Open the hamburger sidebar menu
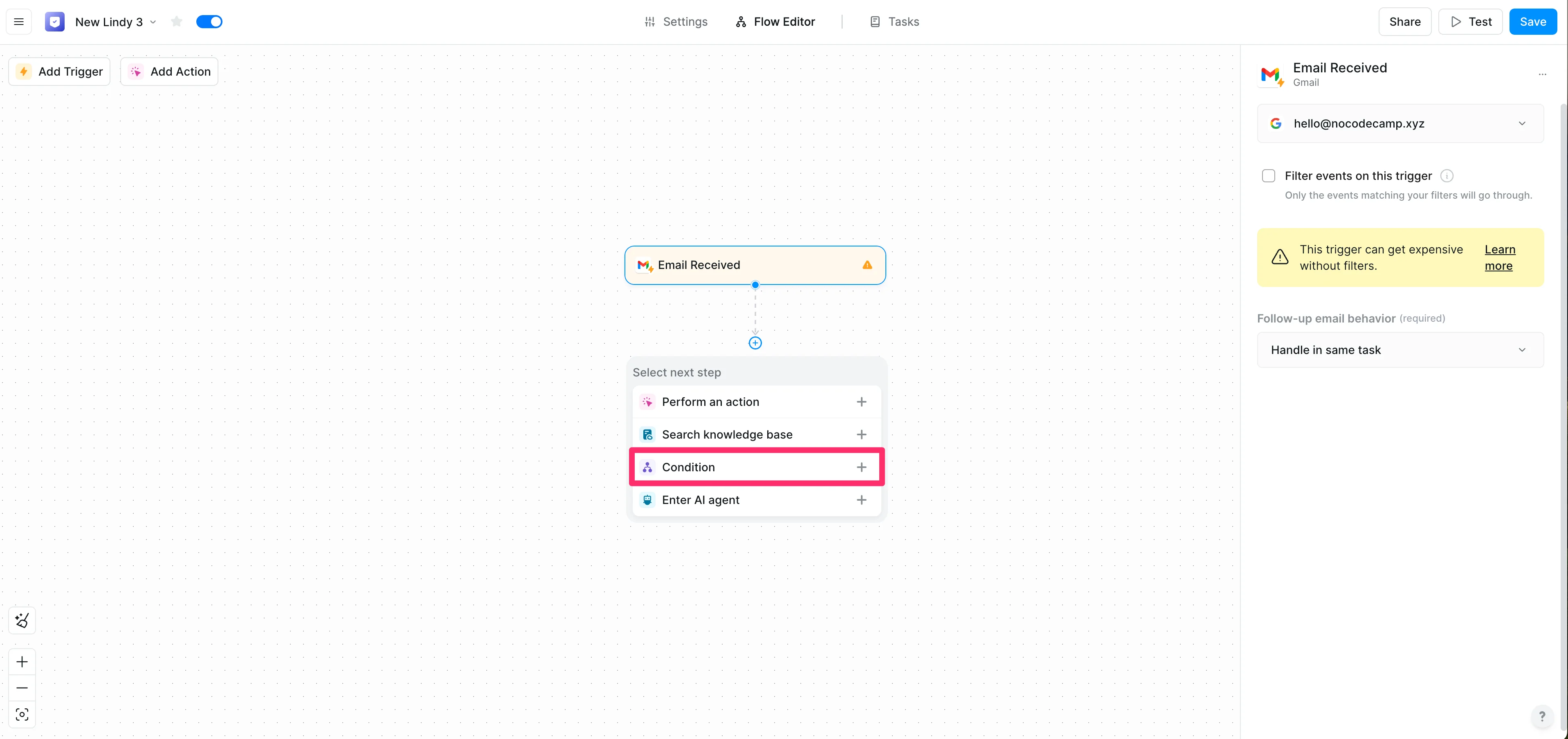This screenshot has height=739, width=1568. click(19, 22)
